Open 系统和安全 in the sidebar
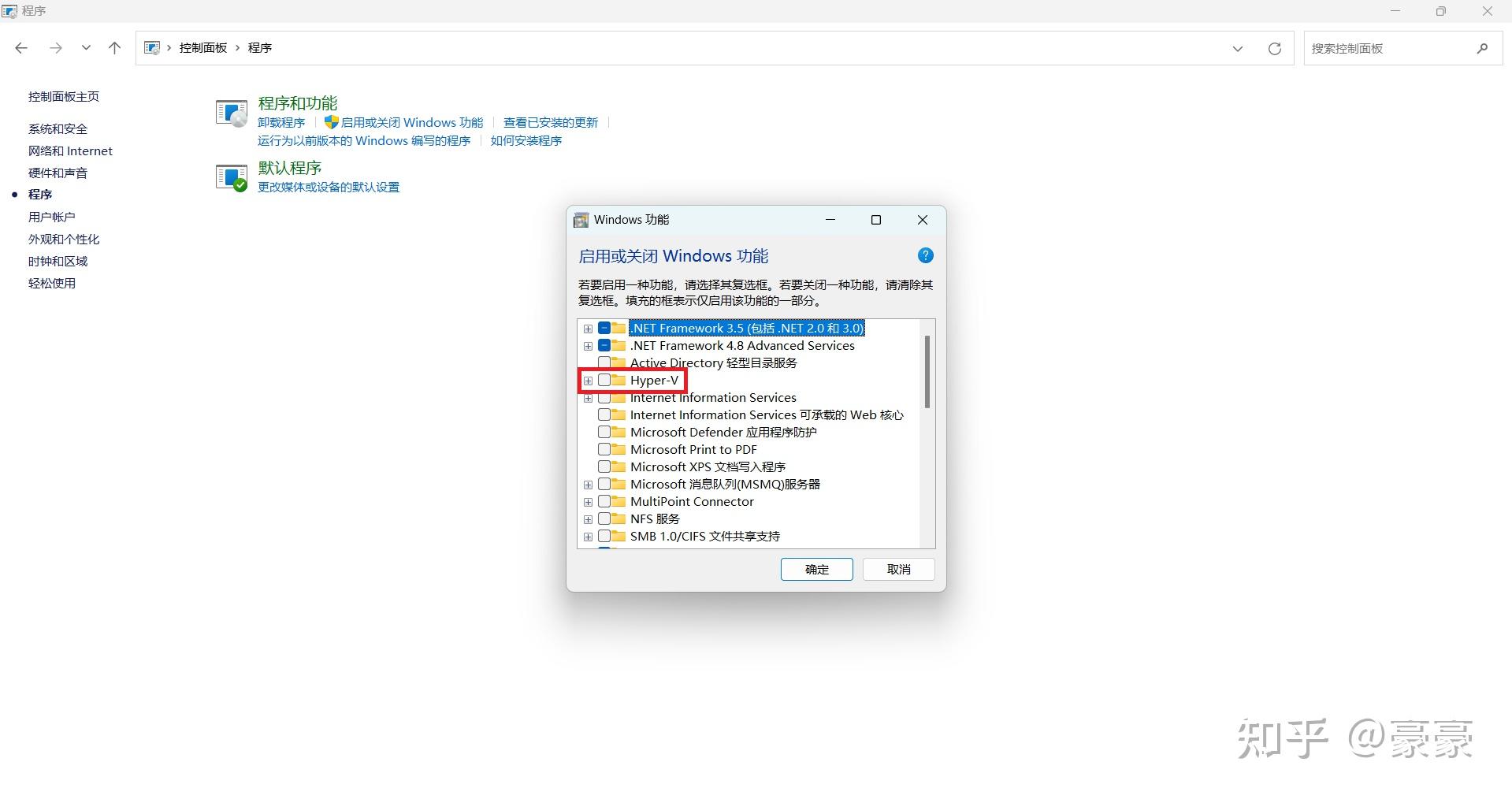The height and width of the screenshot is (799, 1512). [x=58, y=128]
